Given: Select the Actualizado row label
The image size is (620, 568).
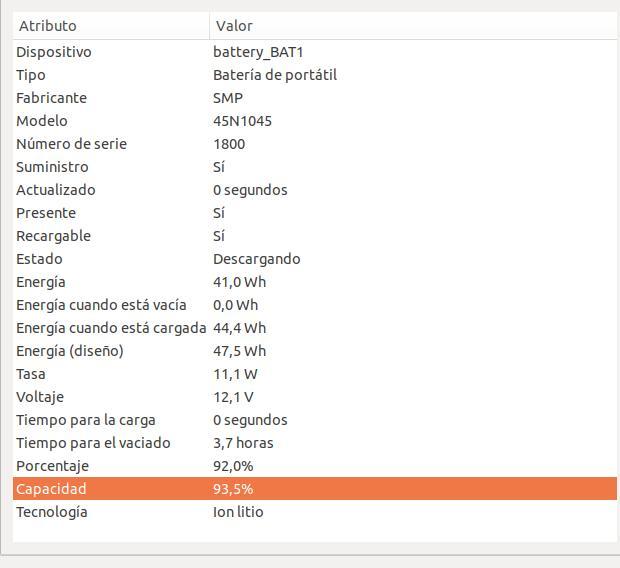Looking at the screenshot, I should tap(56, 190).
